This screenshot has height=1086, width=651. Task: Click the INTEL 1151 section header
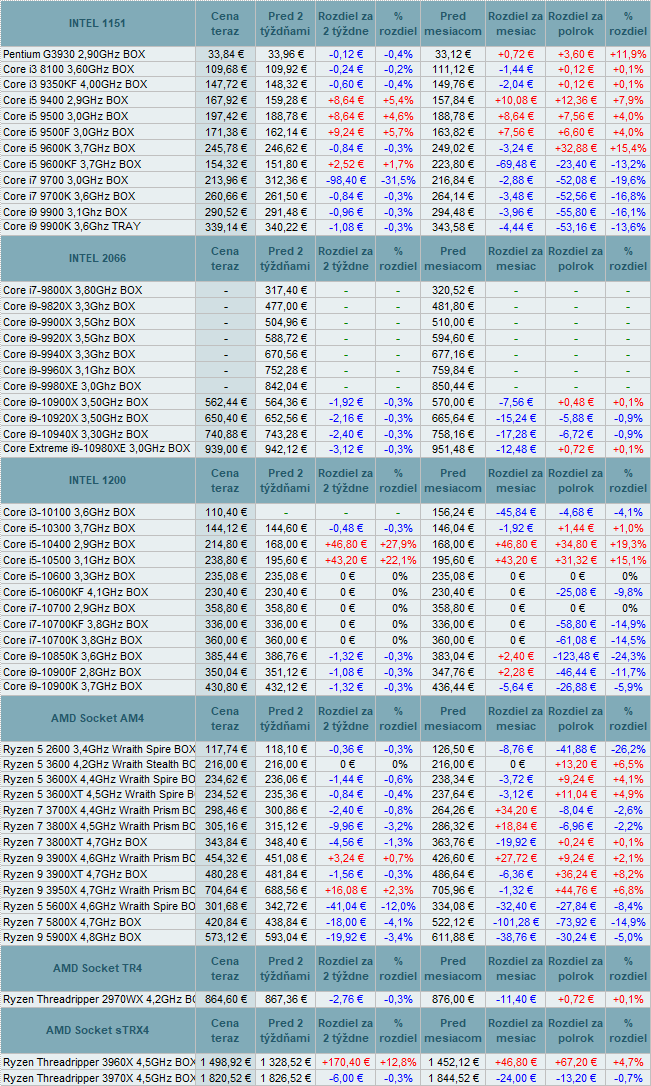tap(98, 24)
